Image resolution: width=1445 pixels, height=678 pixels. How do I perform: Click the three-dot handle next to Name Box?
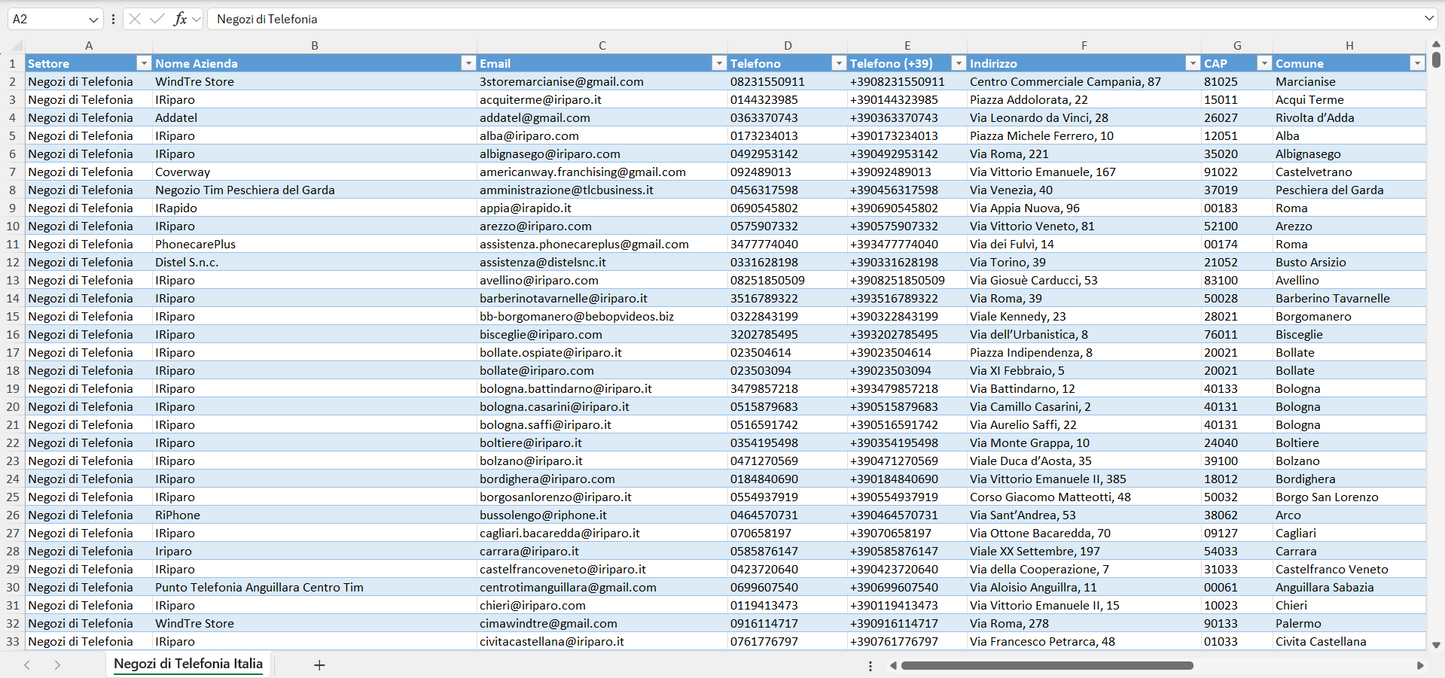click(113, 19)
